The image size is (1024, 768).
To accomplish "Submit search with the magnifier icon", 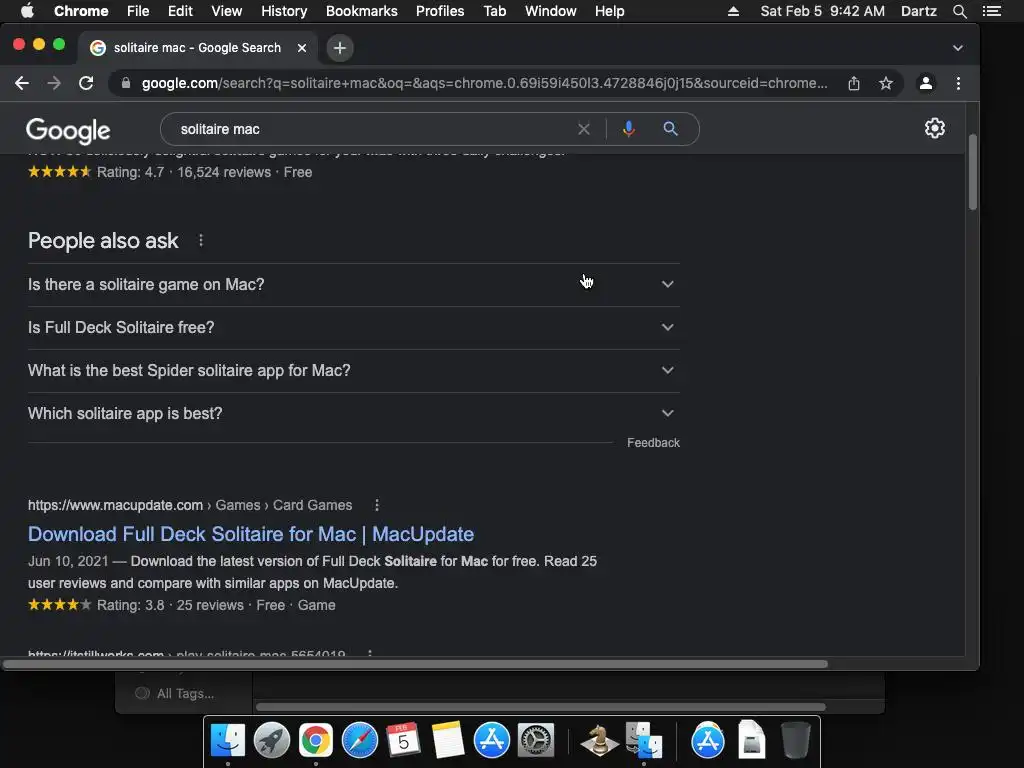I will point(671,129).
